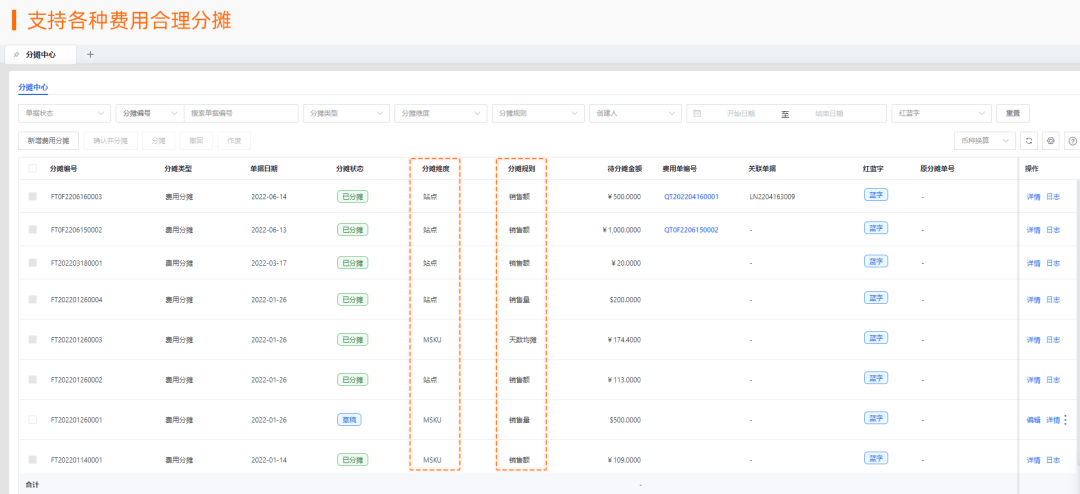1080x494 pixels.
Task: Click the pin icon on 分摊中心 tab
Action: [17, 54]
